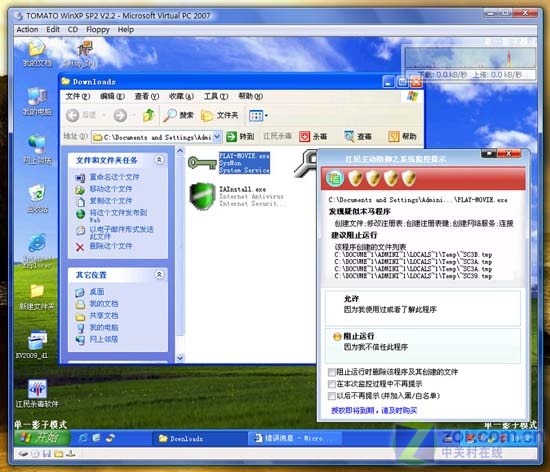Click the 开始 Start button
The width and height of the screenshot is (550, 472).
point(42,438)
